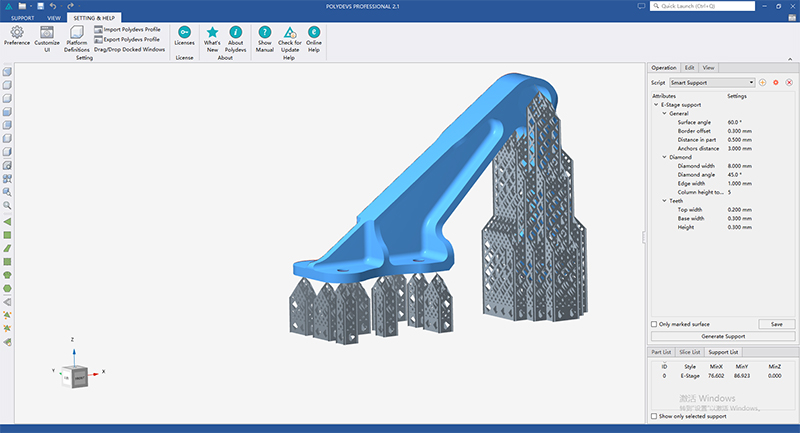Open the Preference settings icon
800x433 pixels.
tap(17, 32)
